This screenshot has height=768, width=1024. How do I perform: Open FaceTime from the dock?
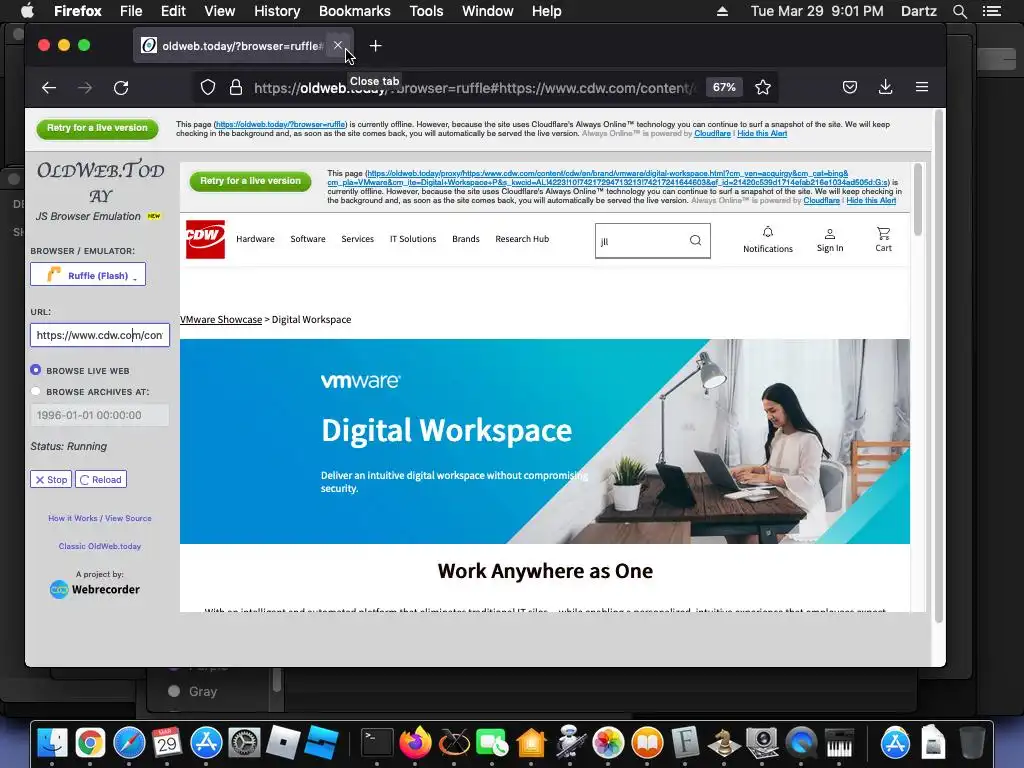[492, 743]
